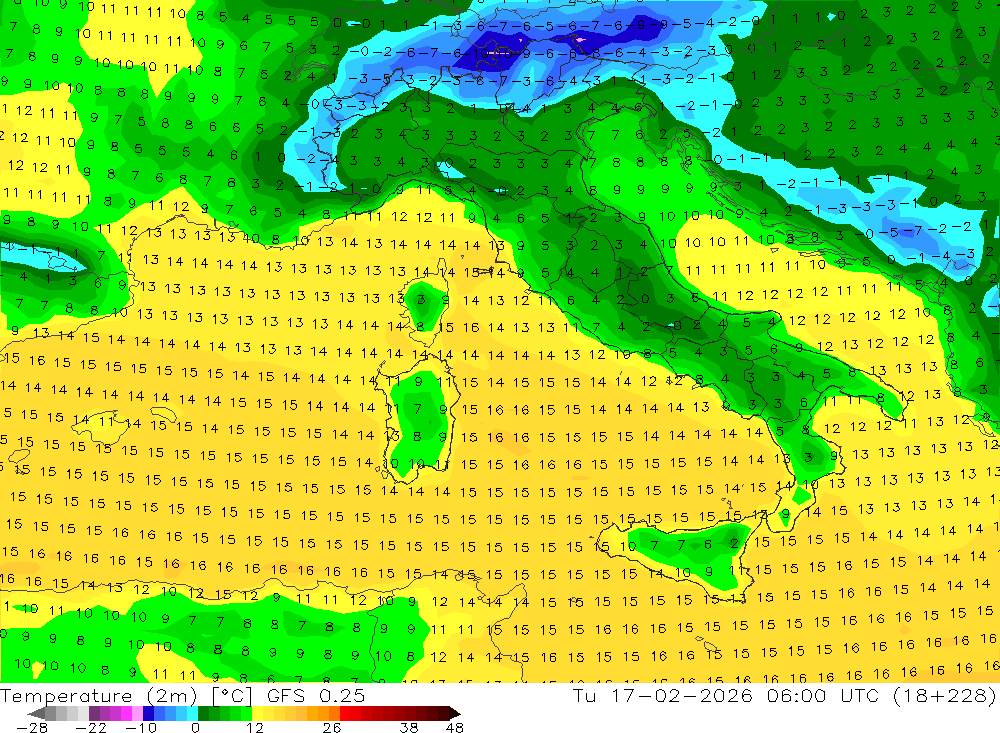
Task: Click the dark right arrow end of color scale
Action: pos(453,713)
